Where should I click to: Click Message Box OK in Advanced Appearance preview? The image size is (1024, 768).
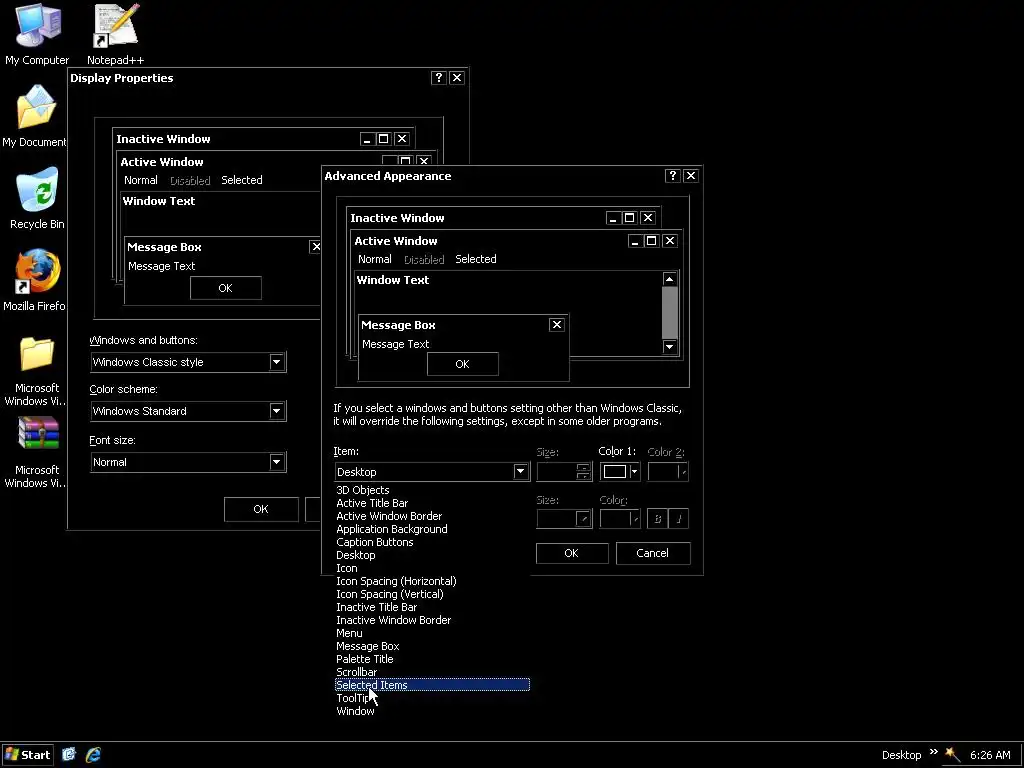click(462, 364)
